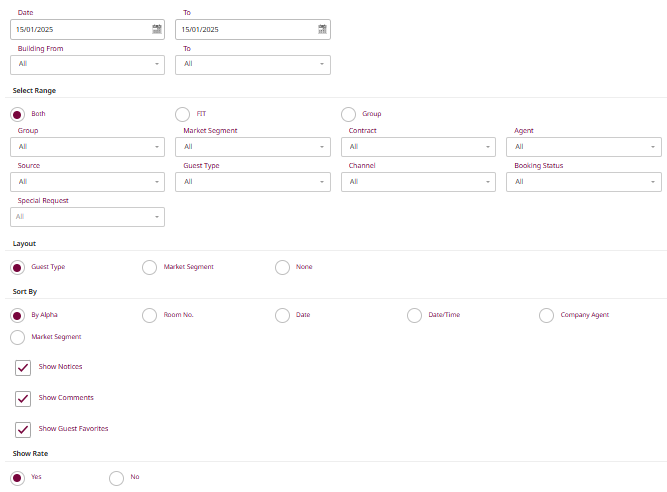Disable Show Guest Favorites checkbox
The image size is (667, 492).
23,429
